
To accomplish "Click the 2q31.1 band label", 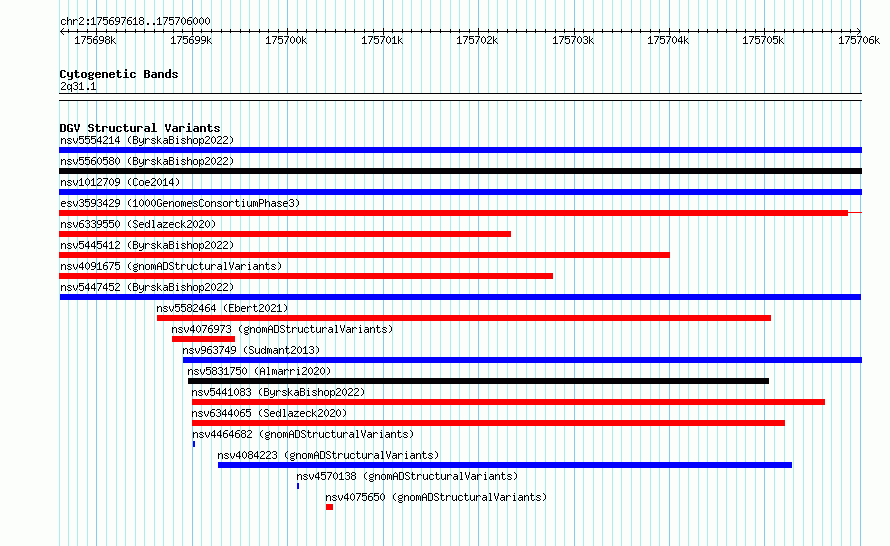I will point(78,86).
